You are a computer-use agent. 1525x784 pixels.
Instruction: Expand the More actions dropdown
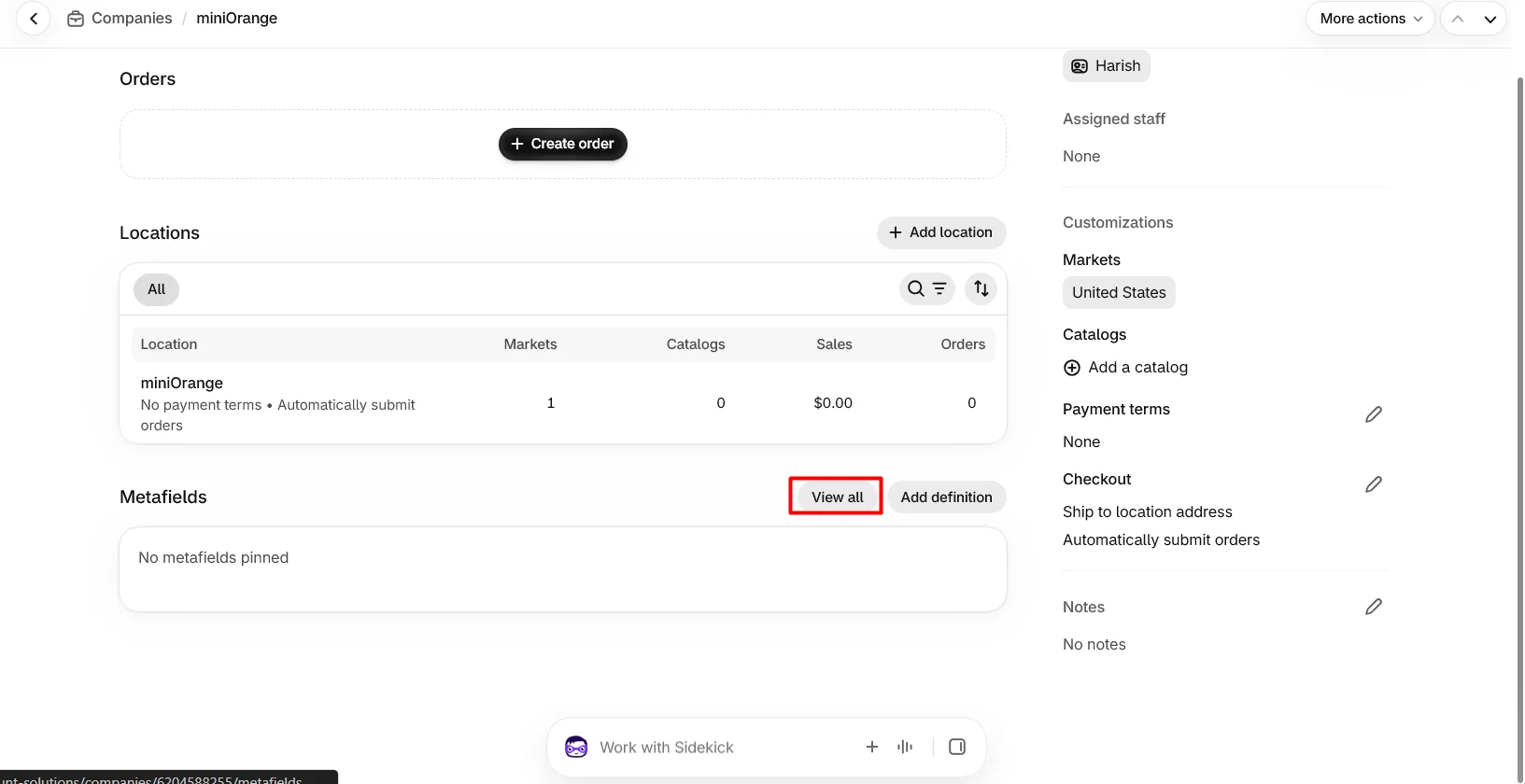point(1370,19)
